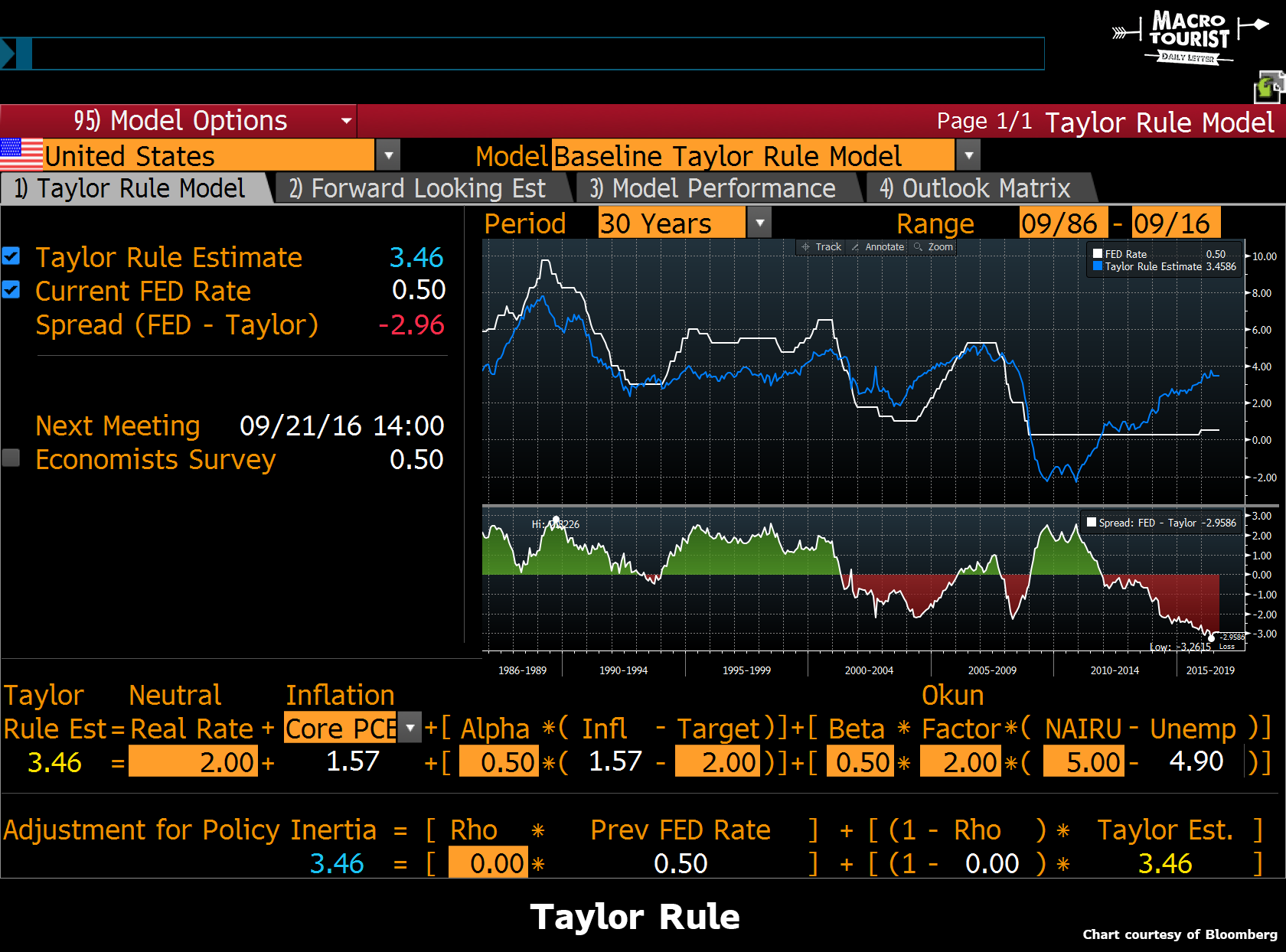This screenshot has height=952, width=1286.
Task: Click the top command line input bar
Action: coord(537,54)
